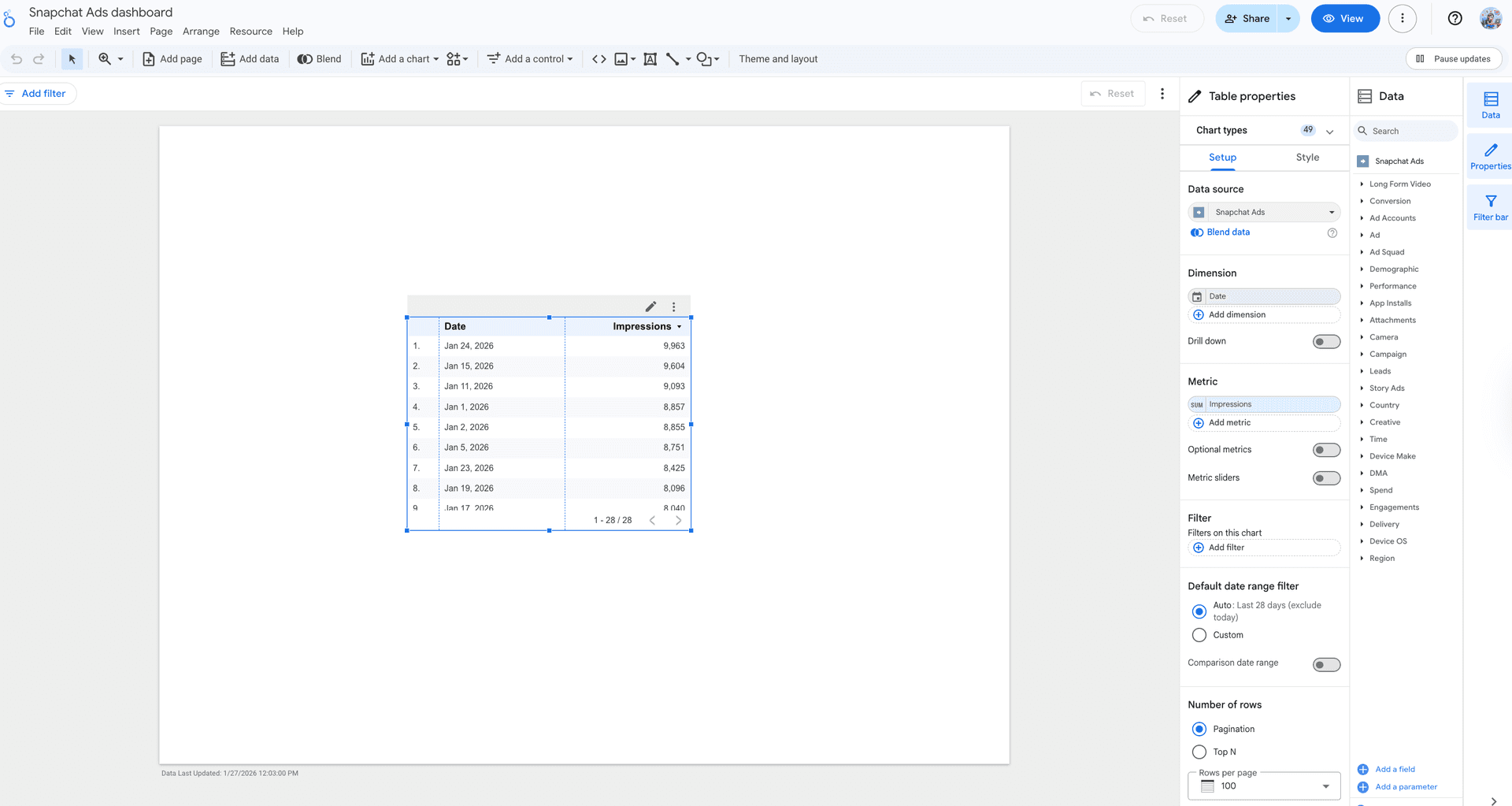This screenshot has height=806, width=1512.
Task: Select the pointer selection mode tool
Action: point(72,59)
